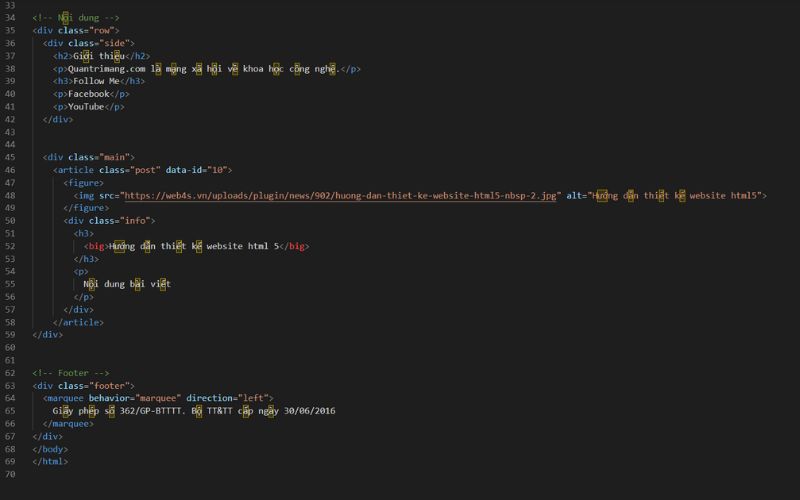Screen dimensions: 800x500
Task: Click the closing html tag
Action: [50, 461]
